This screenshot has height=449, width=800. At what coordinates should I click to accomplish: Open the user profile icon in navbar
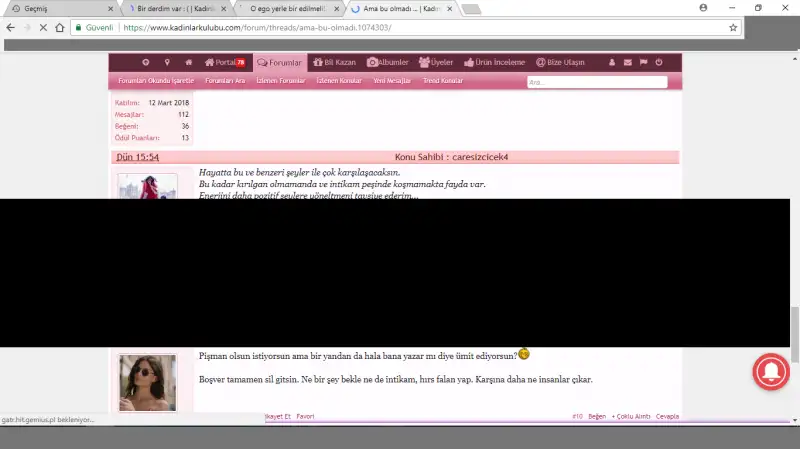612,62
